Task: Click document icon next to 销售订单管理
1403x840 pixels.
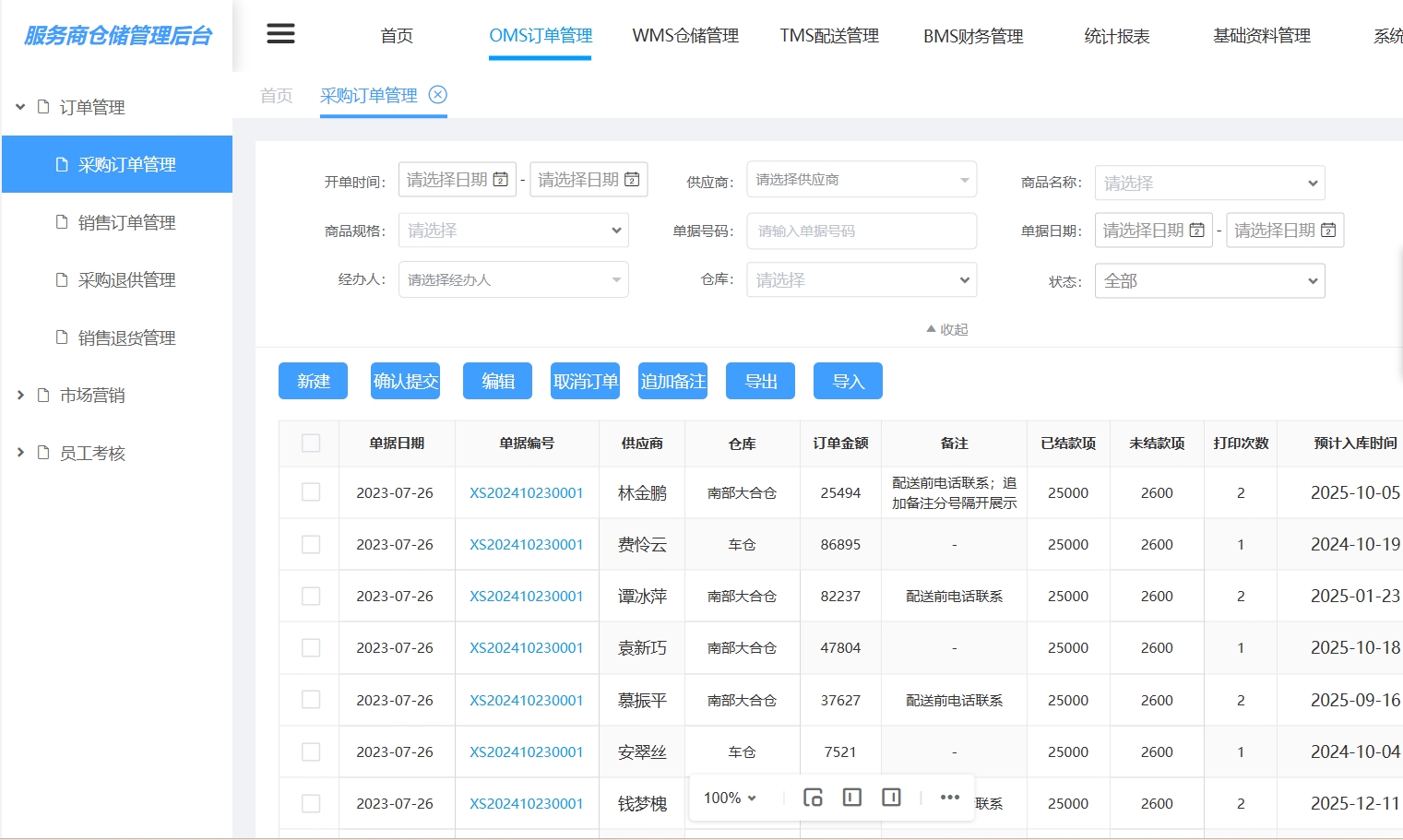Action: click(62, 222)
